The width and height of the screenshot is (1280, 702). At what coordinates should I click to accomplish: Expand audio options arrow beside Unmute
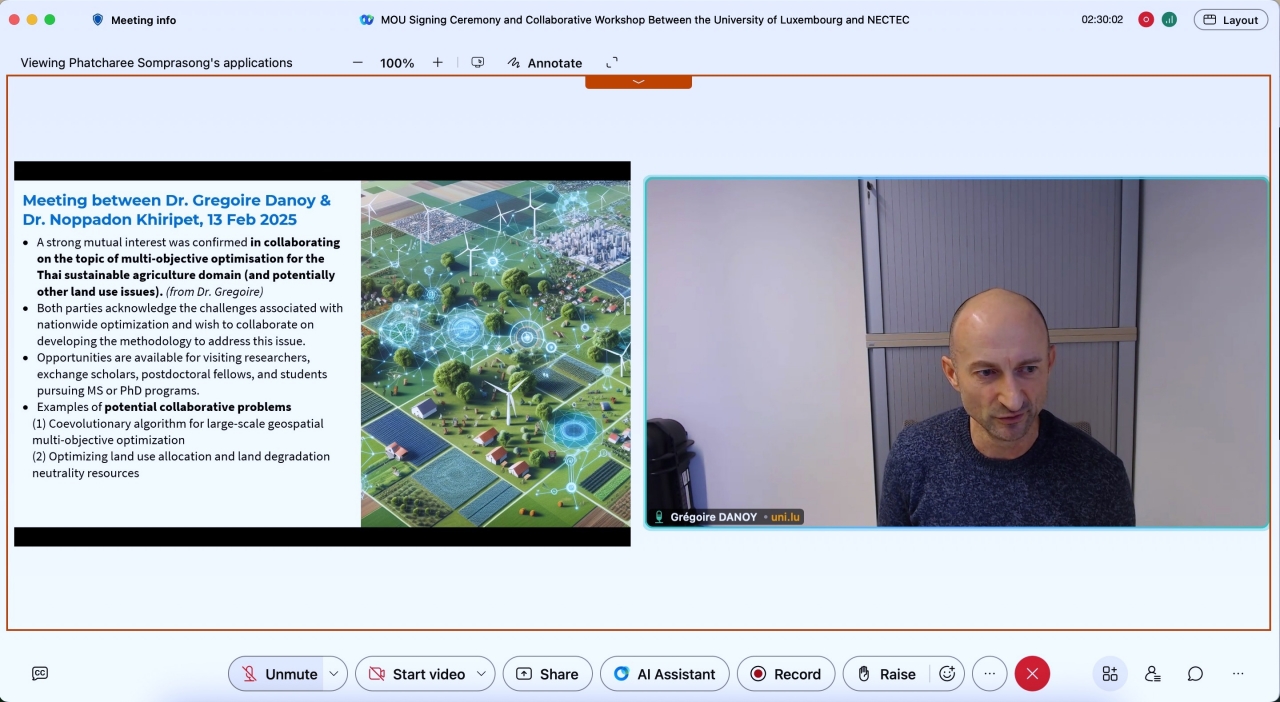click(x=335, y=674)
